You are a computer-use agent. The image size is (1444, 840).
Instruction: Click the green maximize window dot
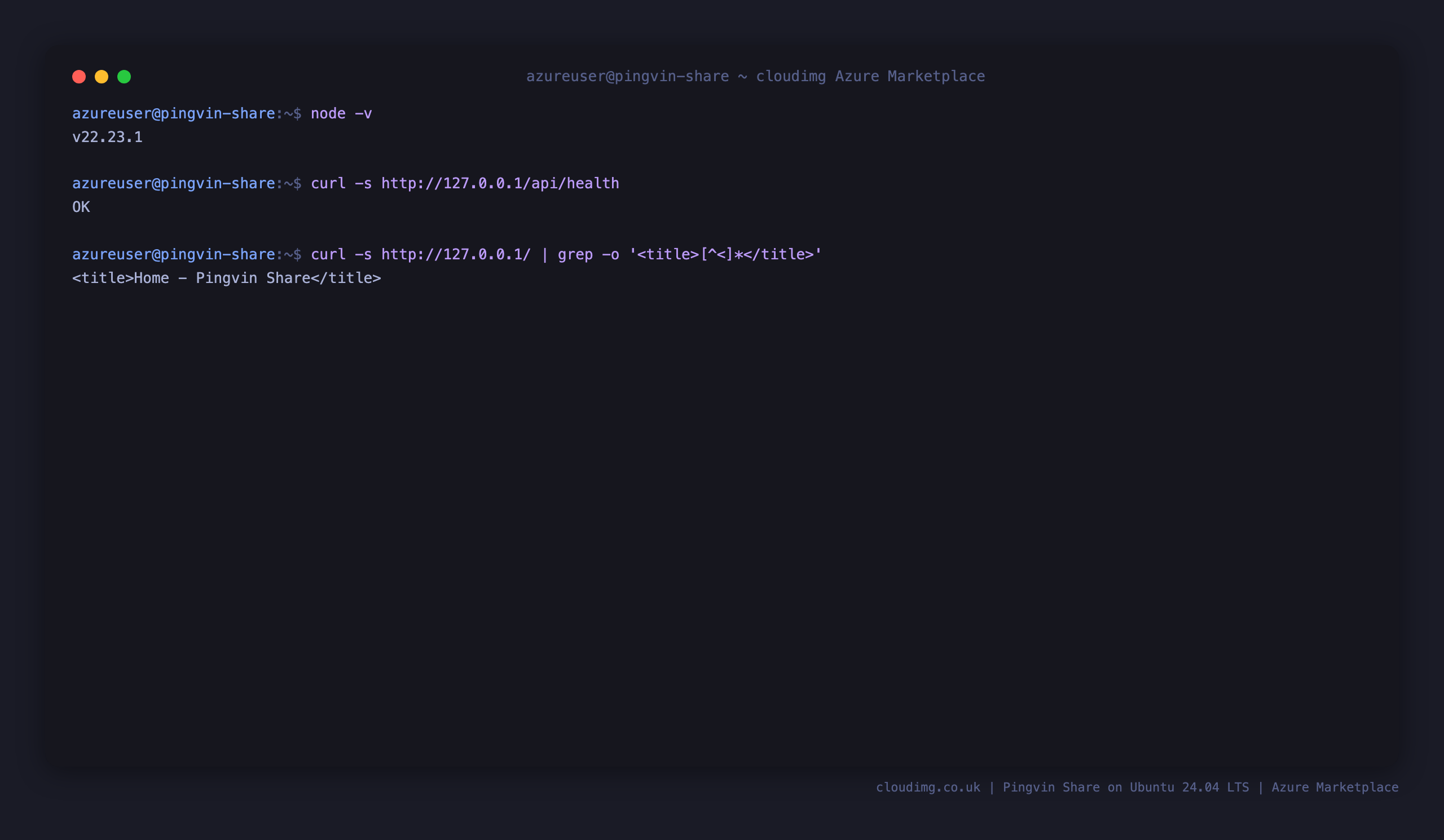(124, 77)
